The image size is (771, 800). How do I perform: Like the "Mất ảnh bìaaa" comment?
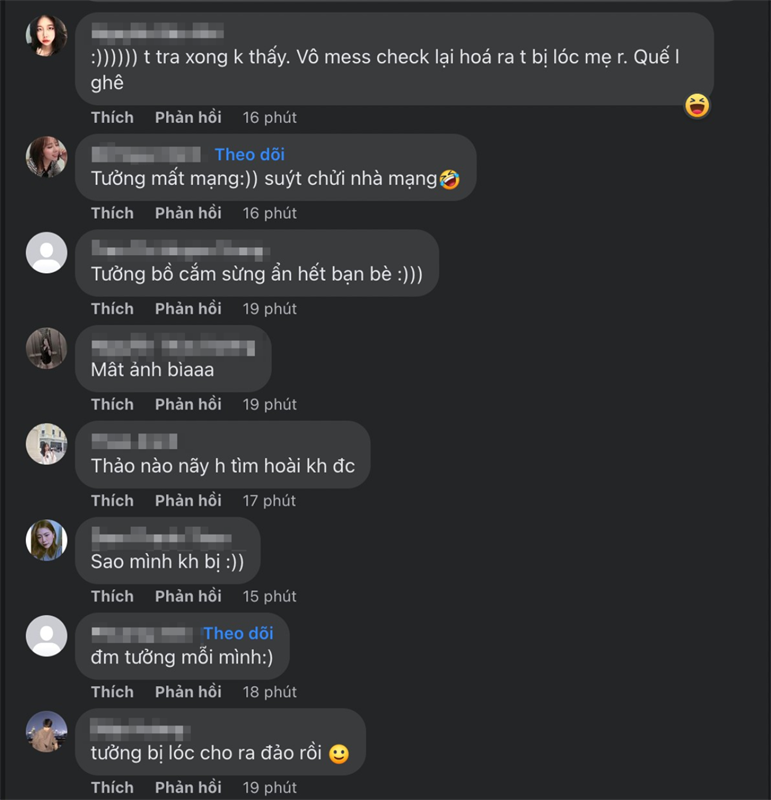coord(112,404)
